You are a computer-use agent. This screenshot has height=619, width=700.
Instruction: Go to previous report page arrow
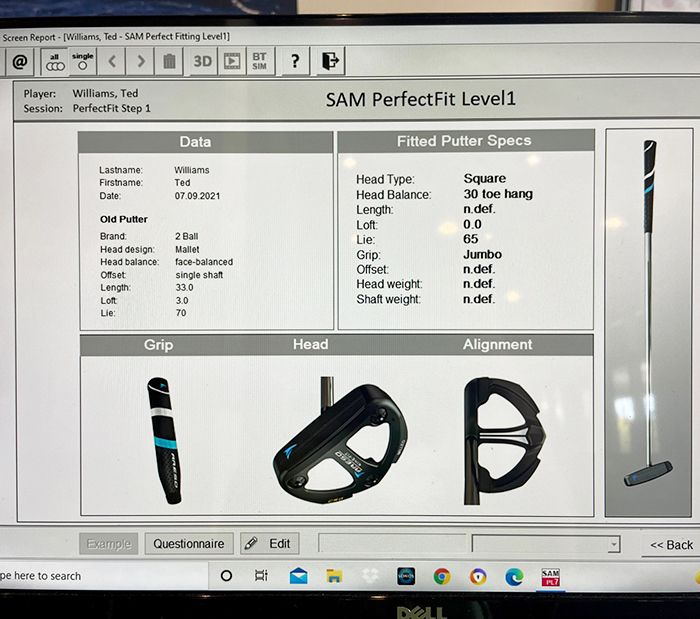click(112, 61)
